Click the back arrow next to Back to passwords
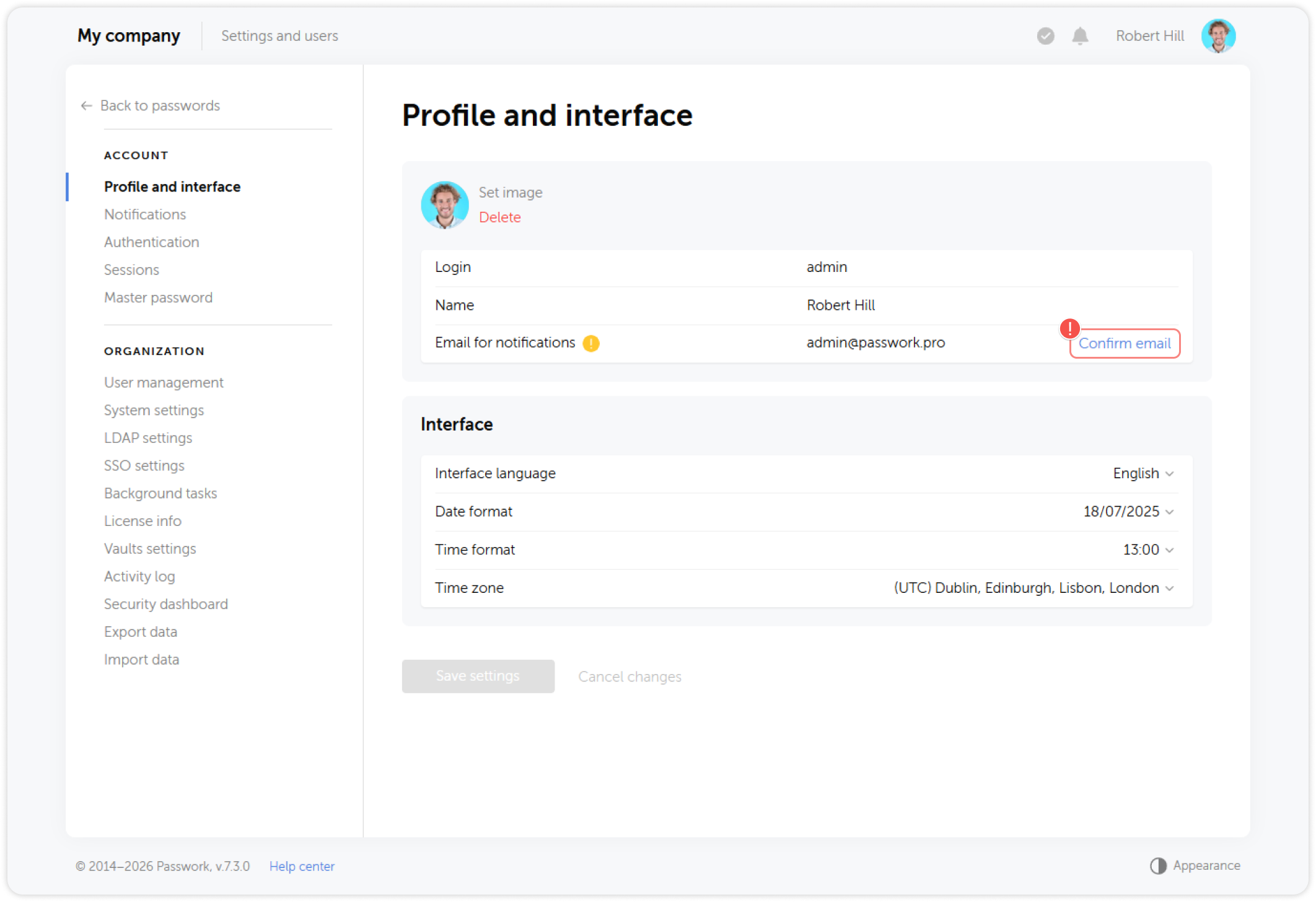The width and height of the screenshot is (1316, 902). point(86,105)
